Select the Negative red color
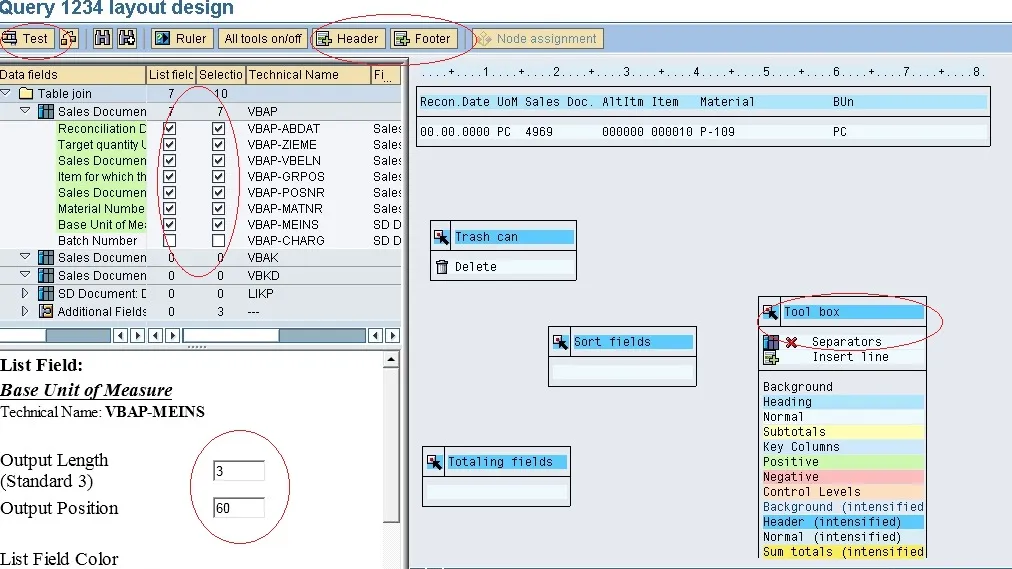Screen dimensions: 1012x569 click(x=842, y=477)
